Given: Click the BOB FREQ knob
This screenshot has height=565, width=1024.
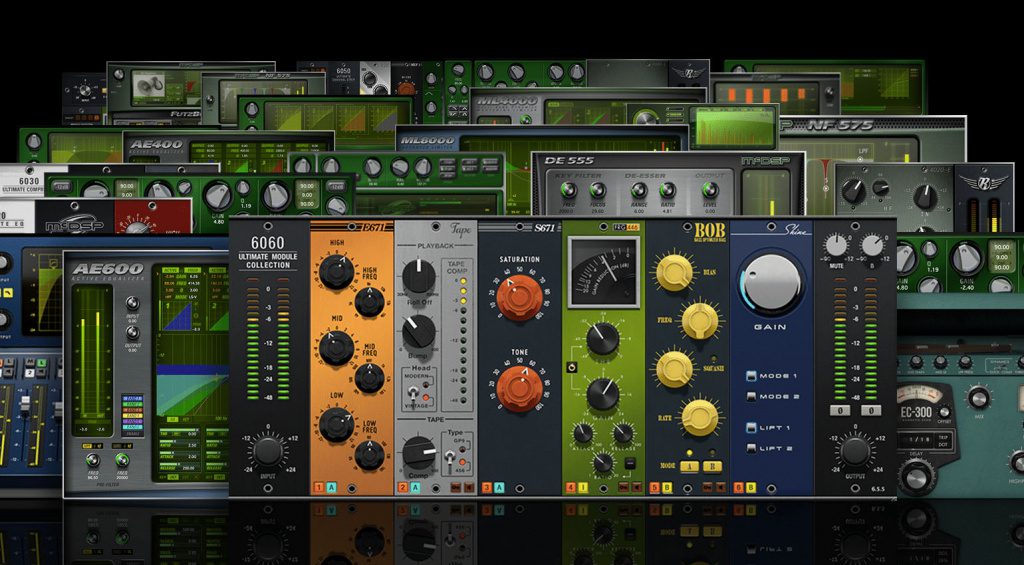Looking at the screenshot, I should click(699, 321).
